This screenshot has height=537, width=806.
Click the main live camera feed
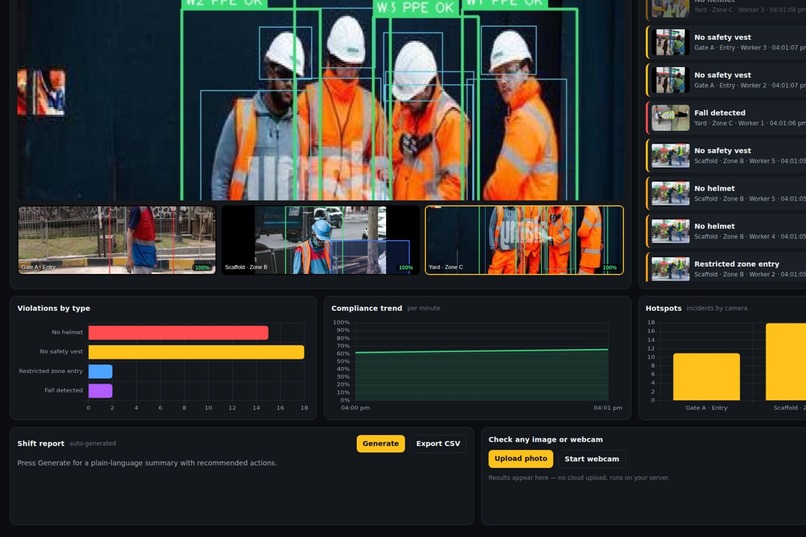[x=321, y=100]
